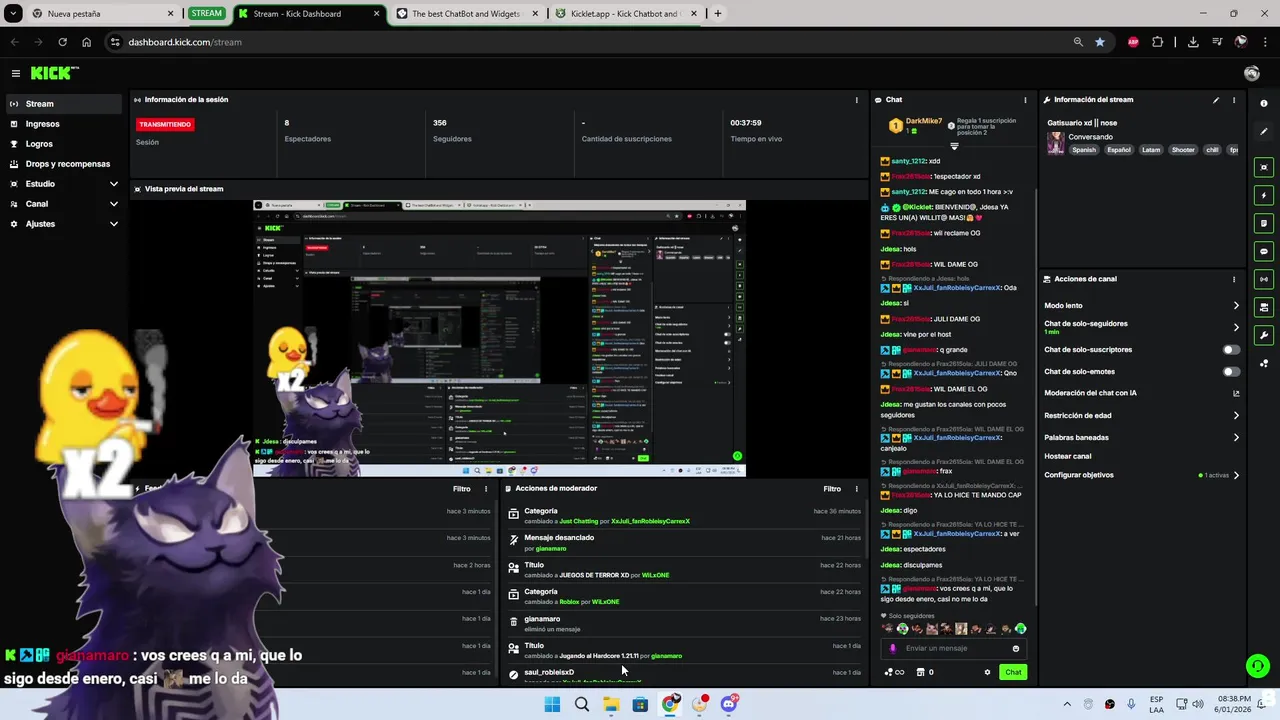Open Palabras baneadas settings

click(1141, 438)
